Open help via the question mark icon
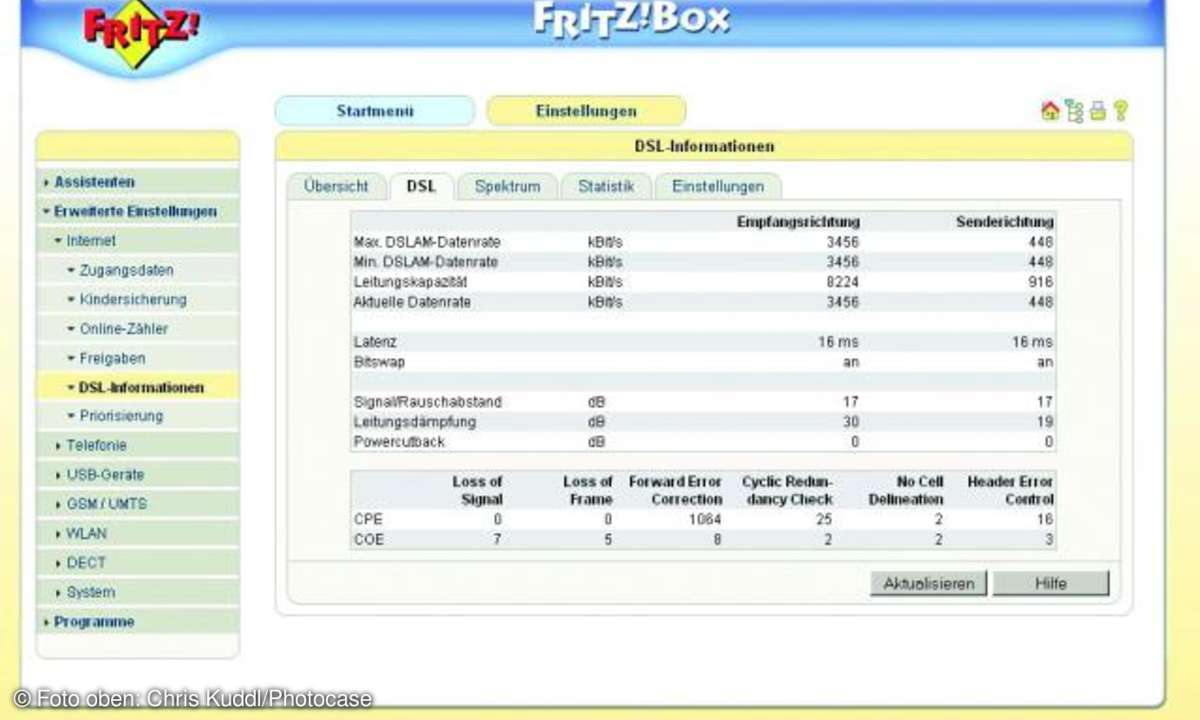The image size is (1200, 720). pos(1120,111)
